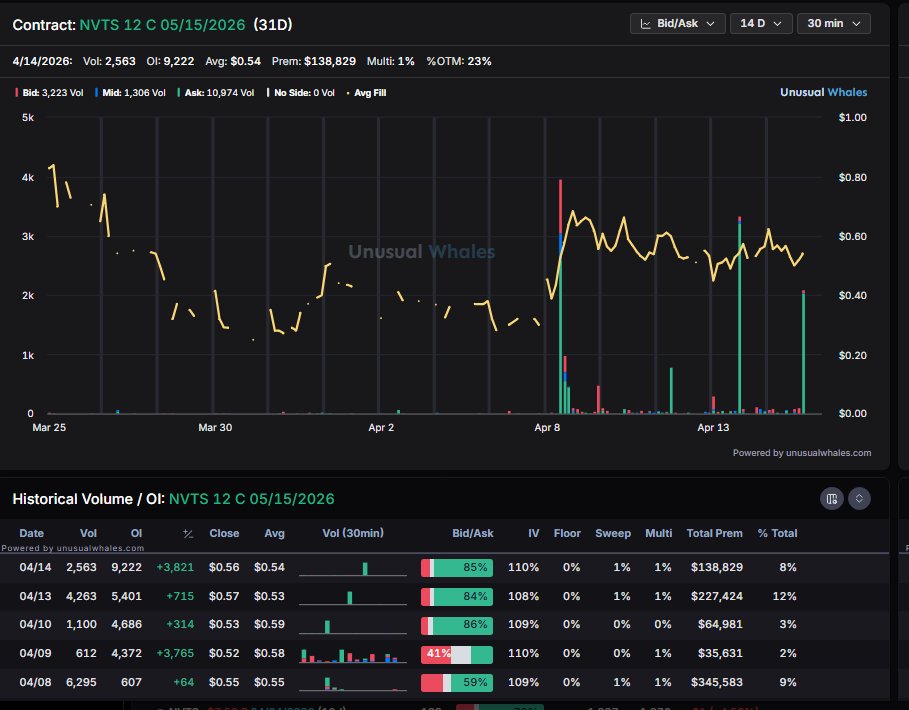The image size is (909, 710).
Task: Sort the table by the Vol column header
Action: click(x=88, y=533)
